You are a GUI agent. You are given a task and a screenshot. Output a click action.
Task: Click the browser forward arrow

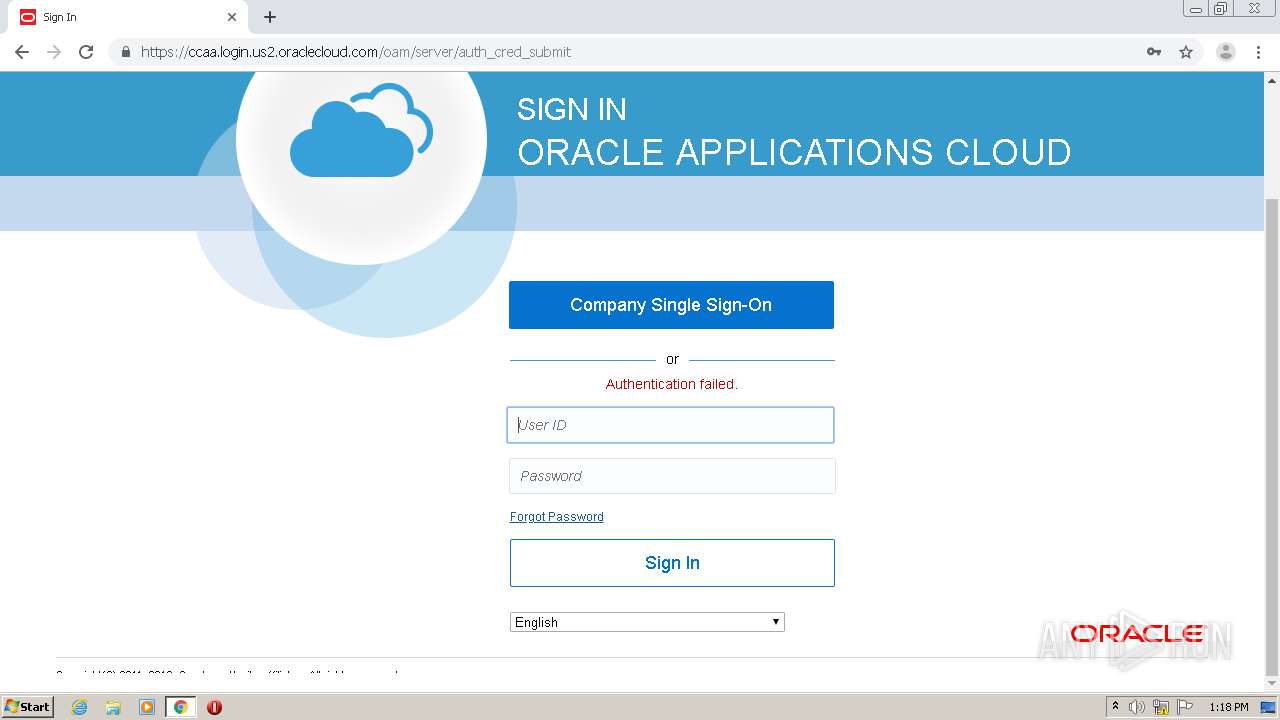54,52
